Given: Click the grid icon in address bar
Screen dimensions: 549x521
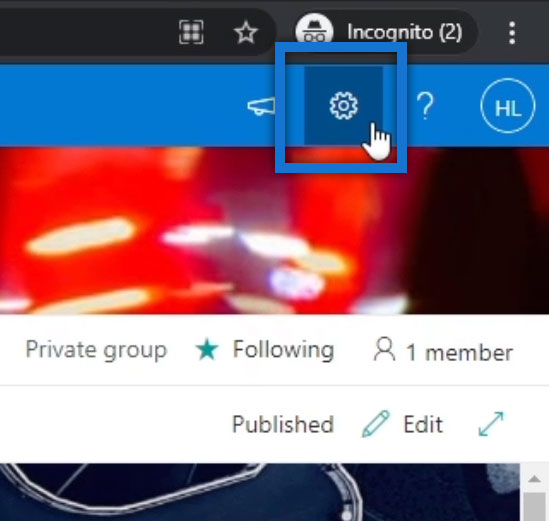Looking at the screenshot, I should [x=191, y=32].
